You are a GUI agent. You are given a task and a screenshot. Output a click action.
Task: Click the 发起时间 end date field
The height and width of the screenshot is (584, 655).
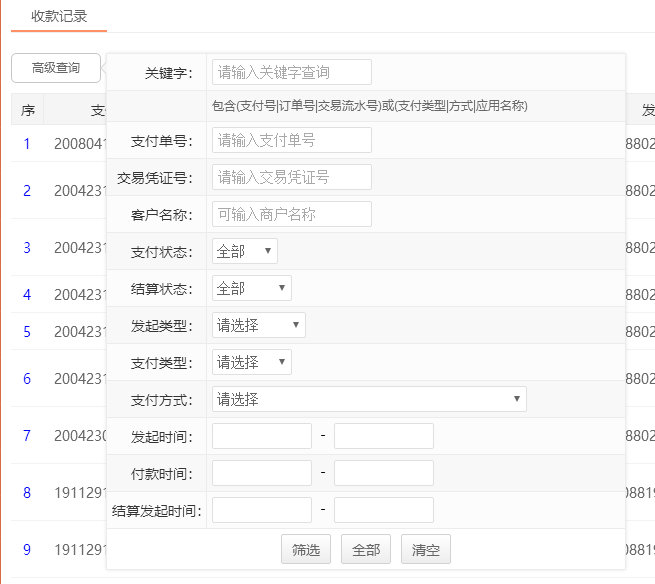tap(383, 436)
